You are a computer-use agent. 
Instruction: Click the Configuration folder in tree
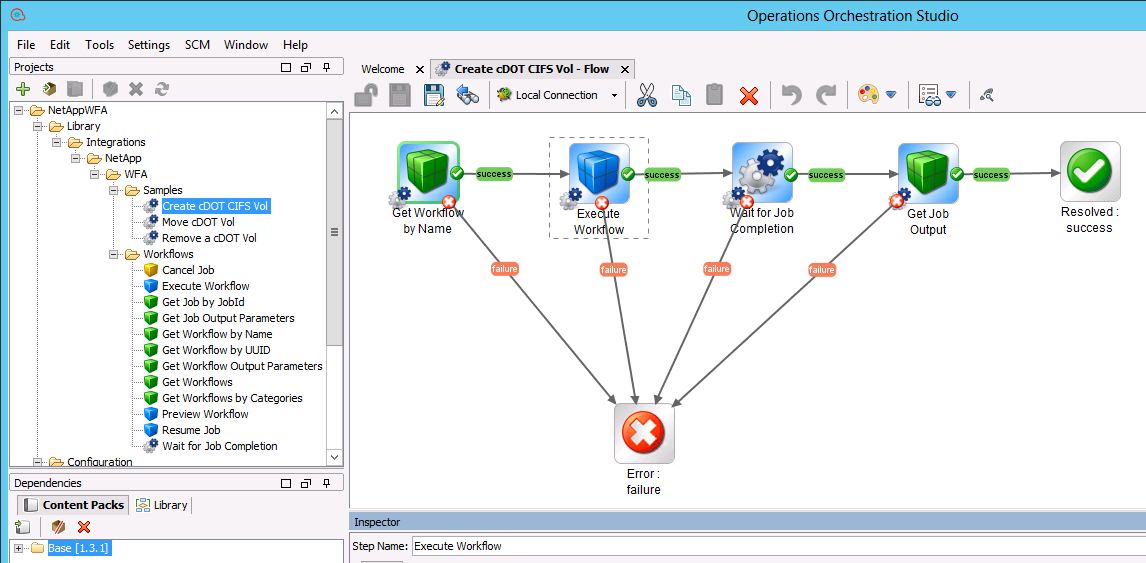point(99,461)
